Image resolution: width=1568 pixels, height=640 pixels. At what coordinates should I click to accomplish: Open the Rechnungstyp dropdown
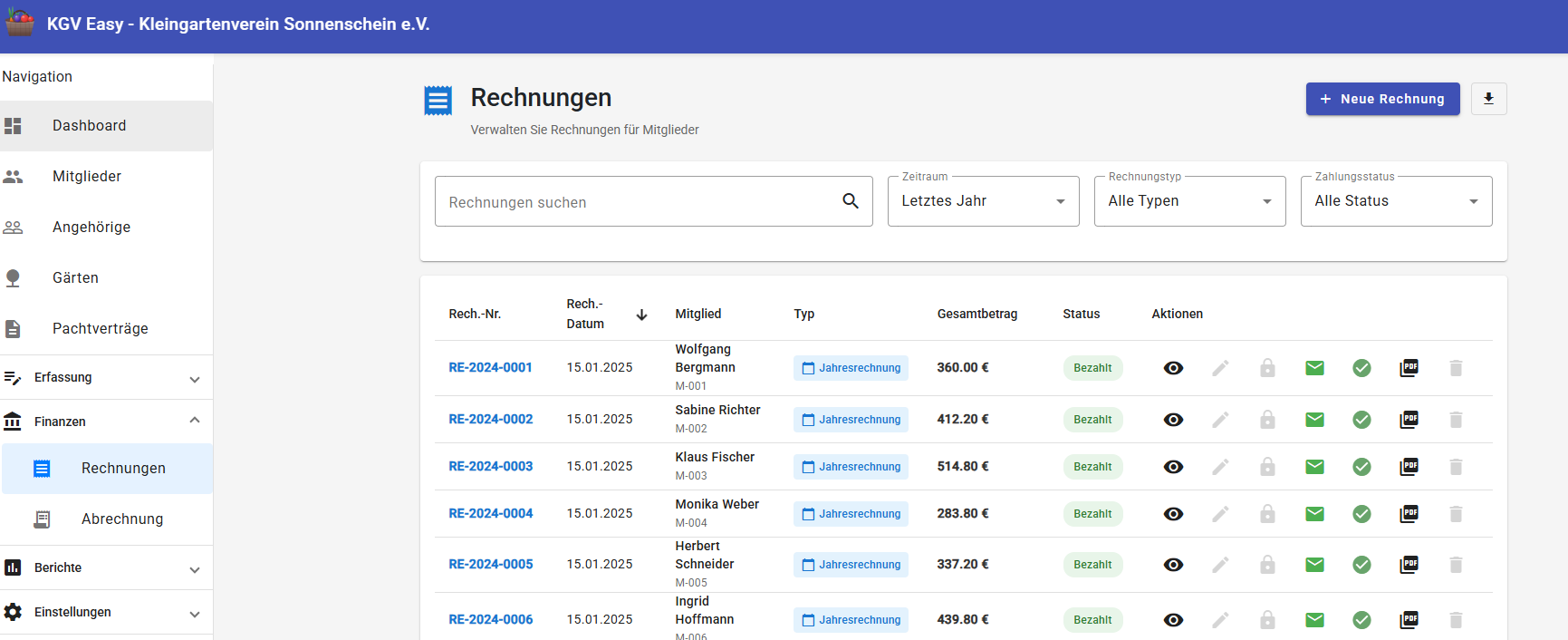coord(1189,201)
